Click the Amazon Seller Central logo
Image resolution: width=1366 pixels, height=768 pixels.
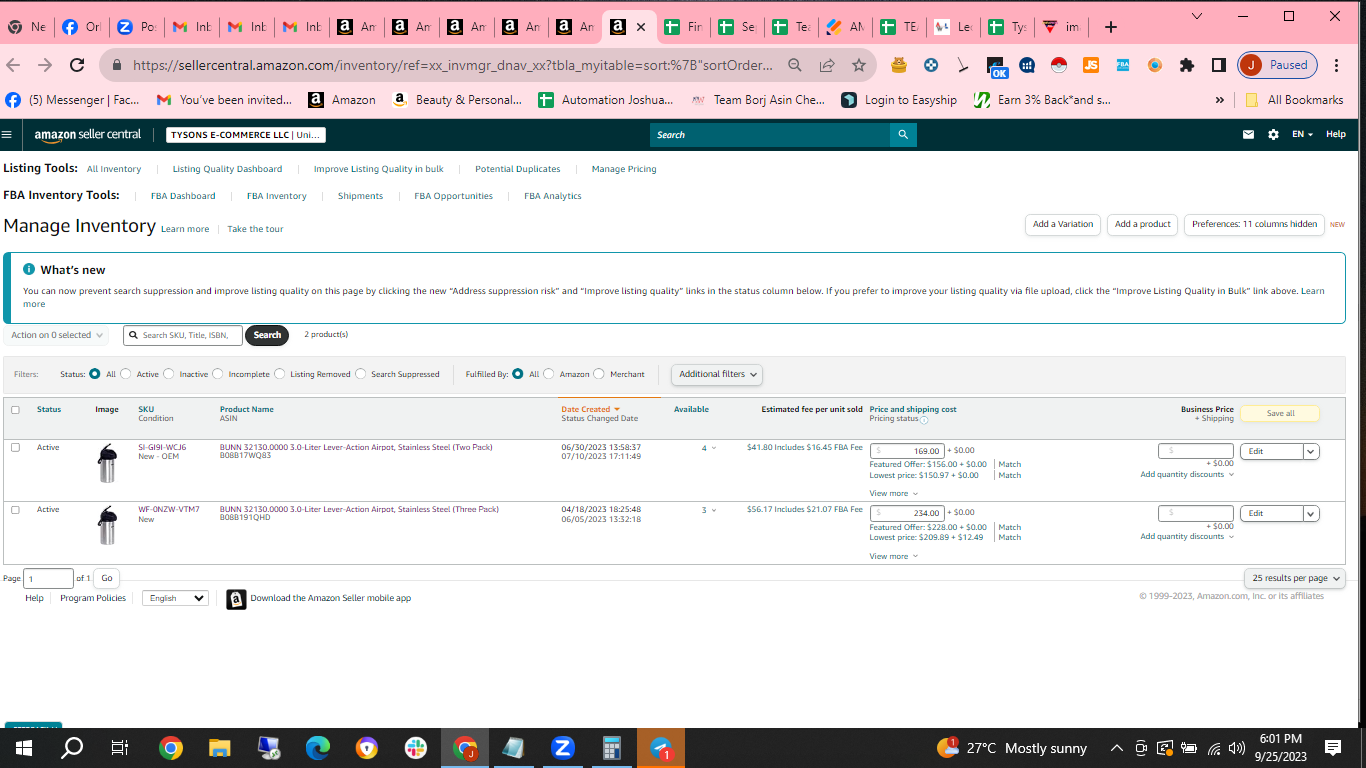click(88, 134)
